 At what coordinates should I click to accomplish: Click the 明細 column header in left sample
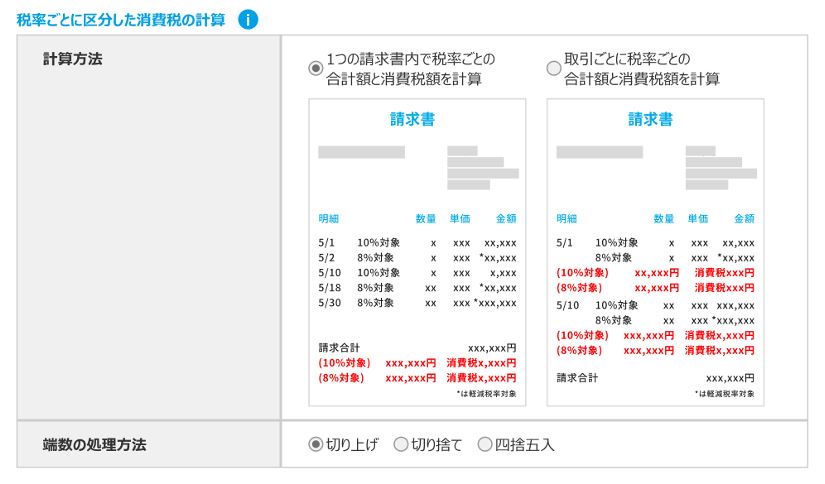pyautogui.click(x=328, y=218)
